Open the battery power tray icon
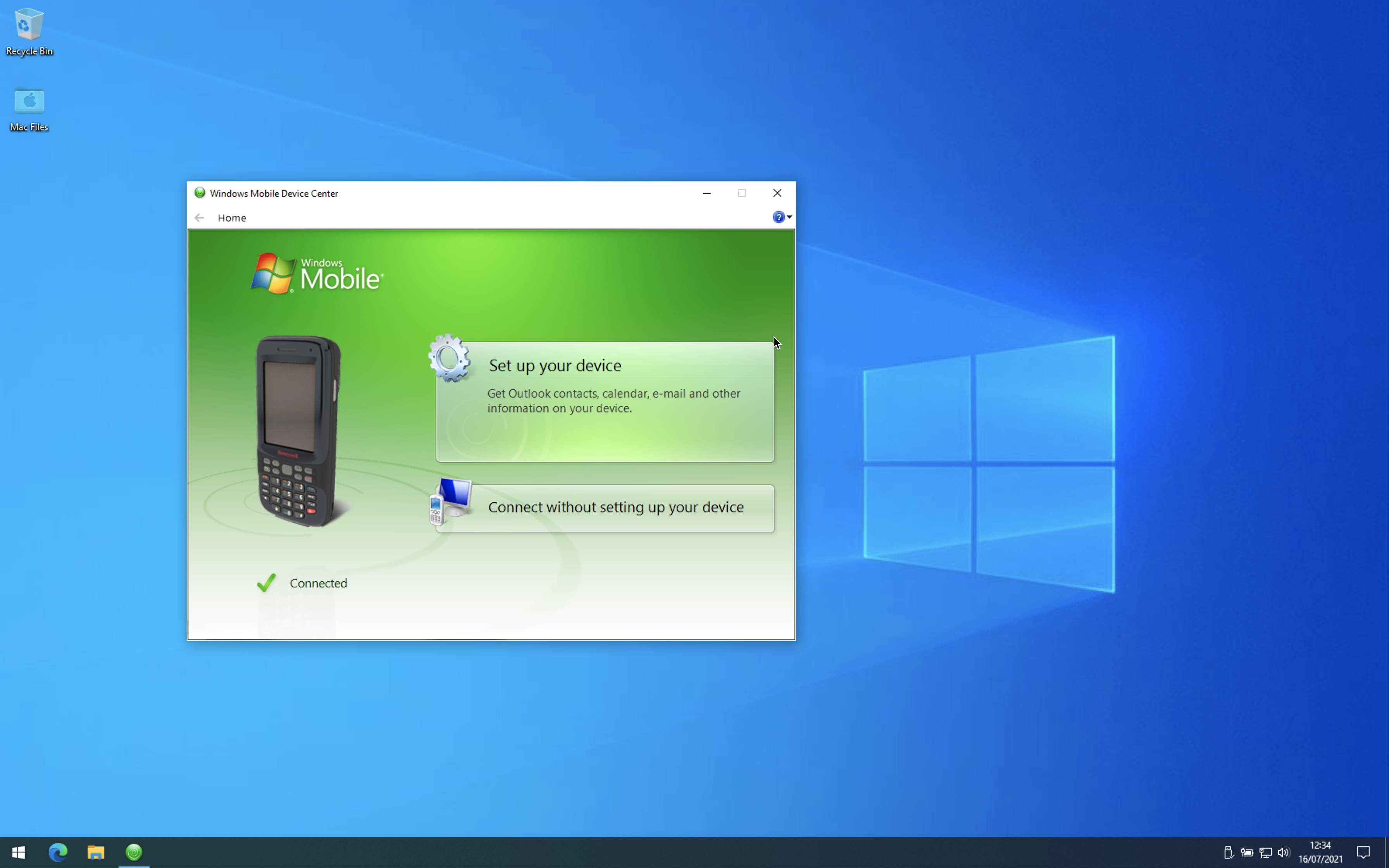The width and height of the screenshot is (1389, 868). (x=1247, y=852)
